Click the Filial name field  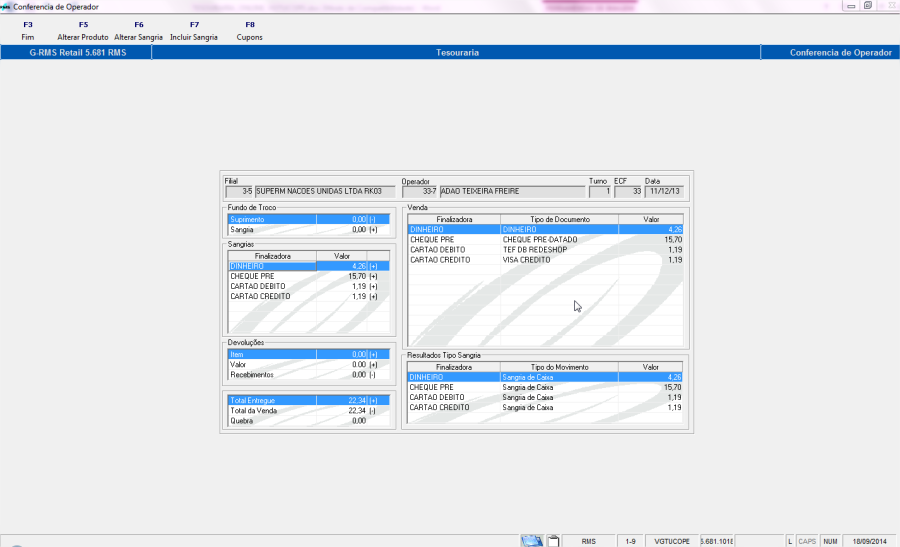325,191
